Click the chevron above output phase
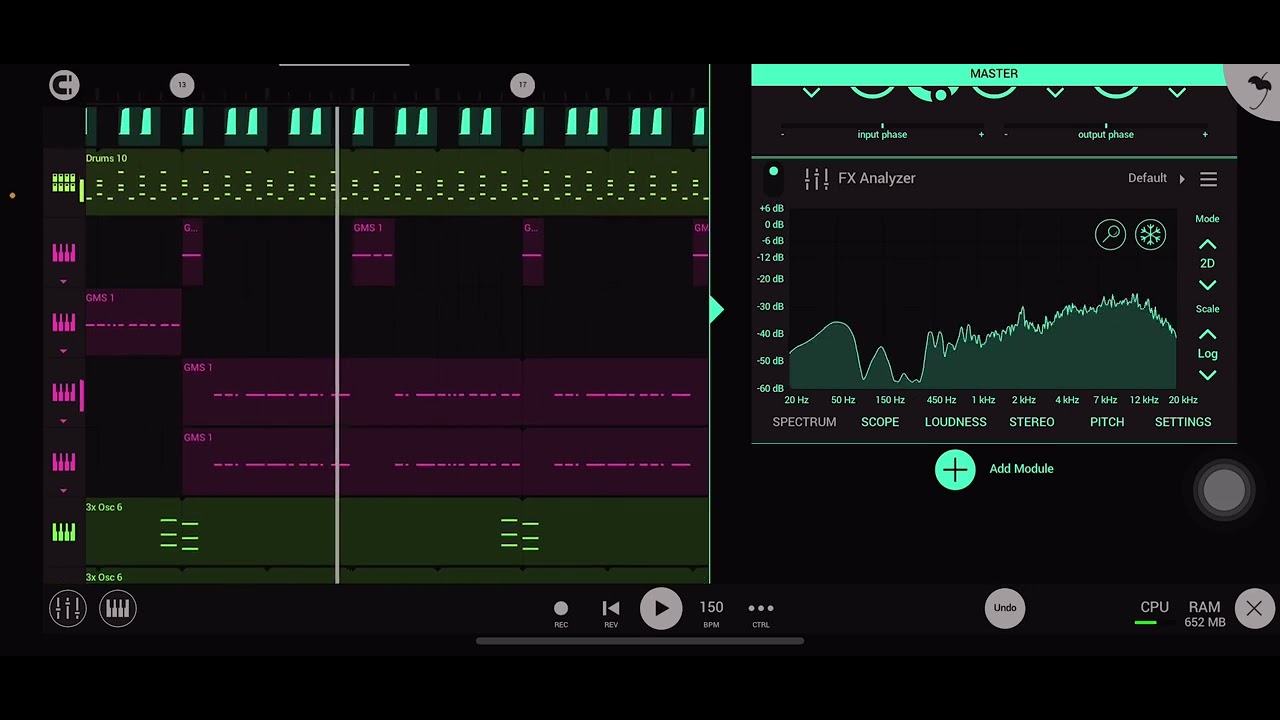This screenshot has width=1280, height=720. [x=1055, y=93]
